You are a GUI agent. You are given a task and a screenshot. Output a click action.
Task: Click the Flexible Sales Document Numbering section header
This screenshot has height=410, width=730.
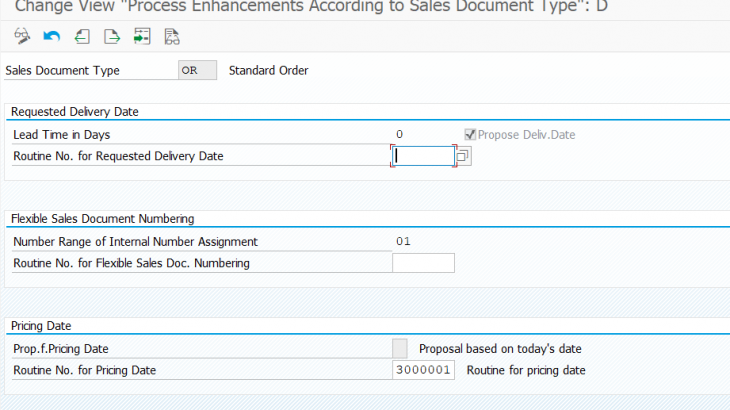tap(102, 218)
